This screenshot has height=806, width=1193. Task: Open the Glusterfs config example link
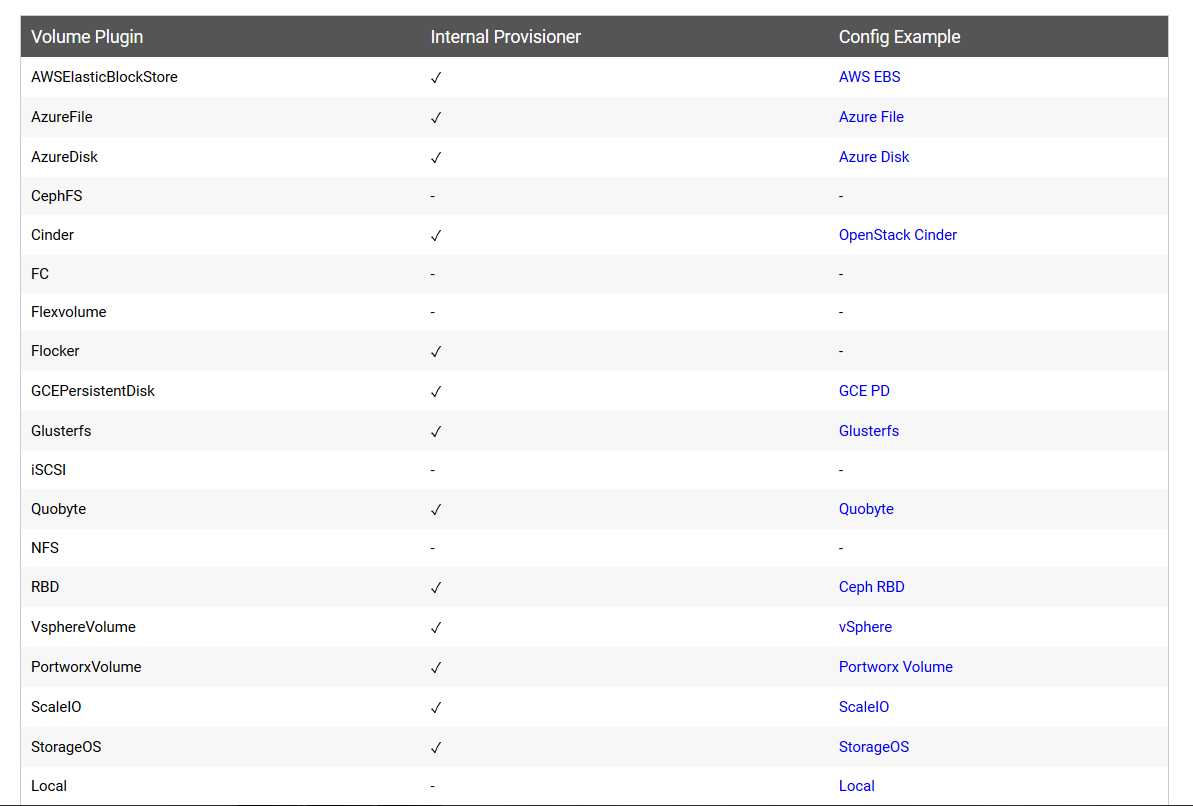click(868, 431)
